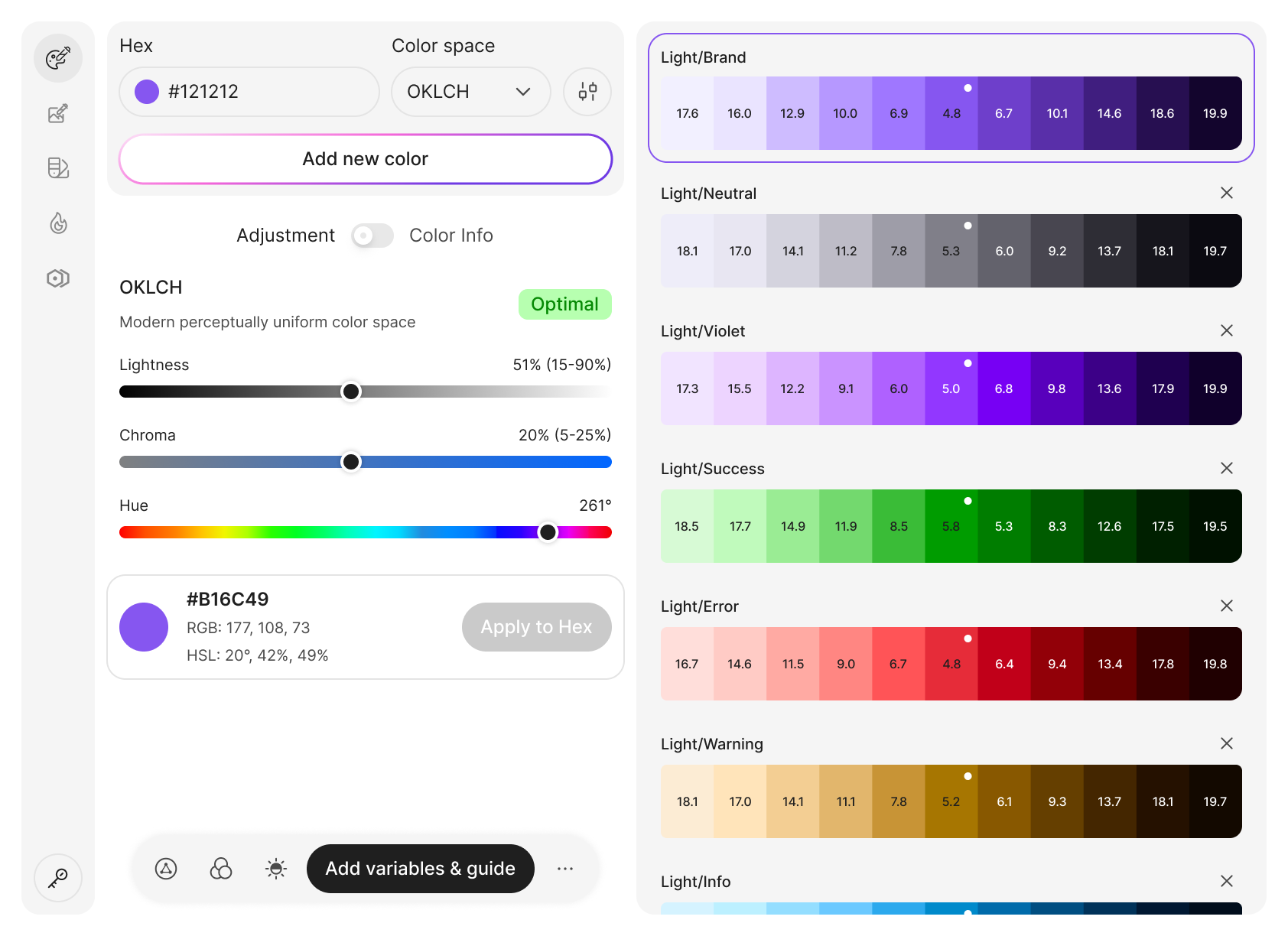Viewport: 1288px width, 936px height.
Task: Click the hexagon icon in sidebar
Action: 58,278
